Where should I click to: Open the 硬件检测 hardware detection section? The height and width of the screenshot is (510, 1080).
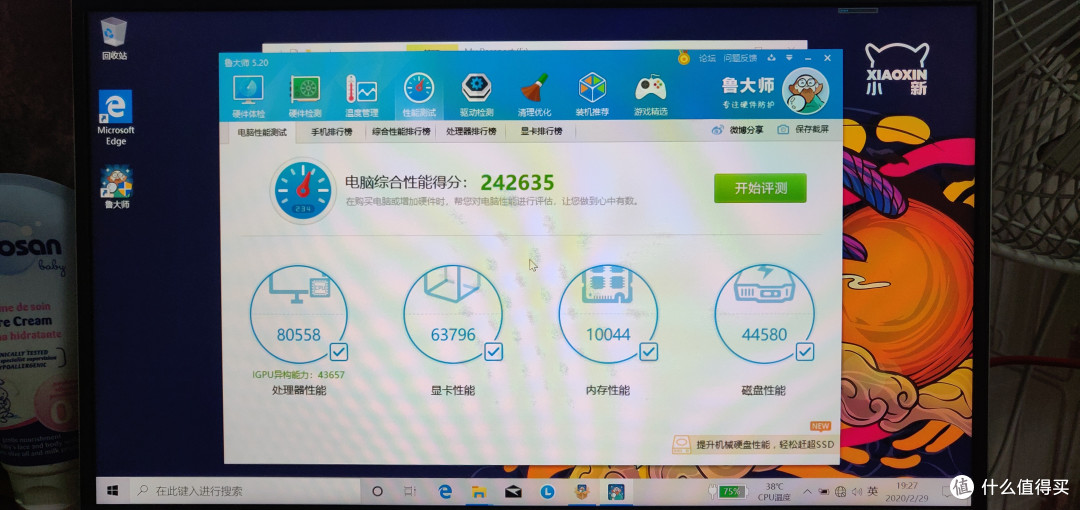pos(304,96)
